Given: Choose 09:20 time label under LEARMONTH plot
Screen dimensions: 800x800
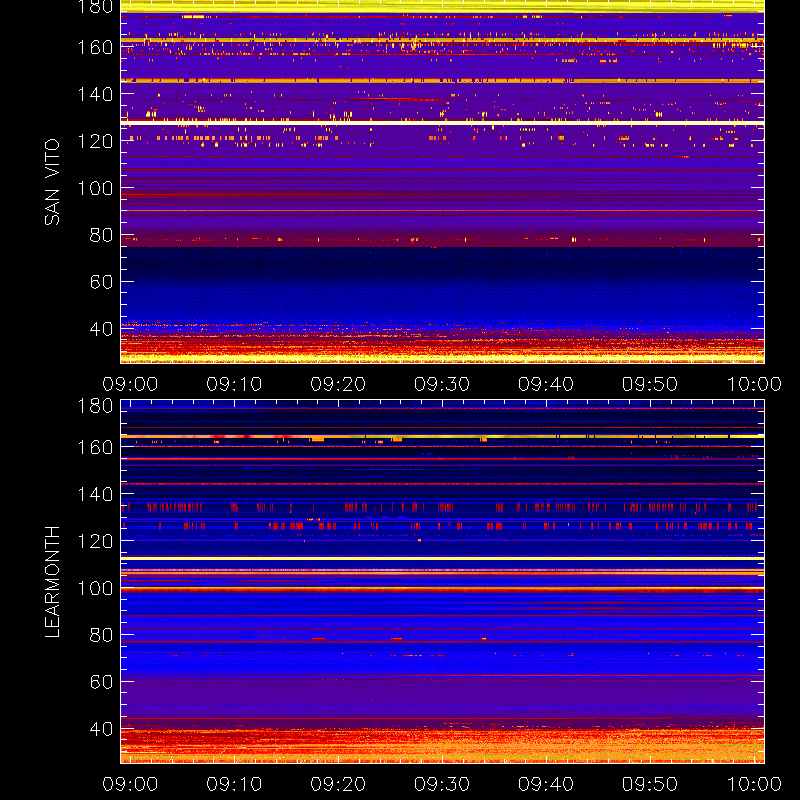Looking at the screenshot, I should pyautogui.click(x=338, y=784).
